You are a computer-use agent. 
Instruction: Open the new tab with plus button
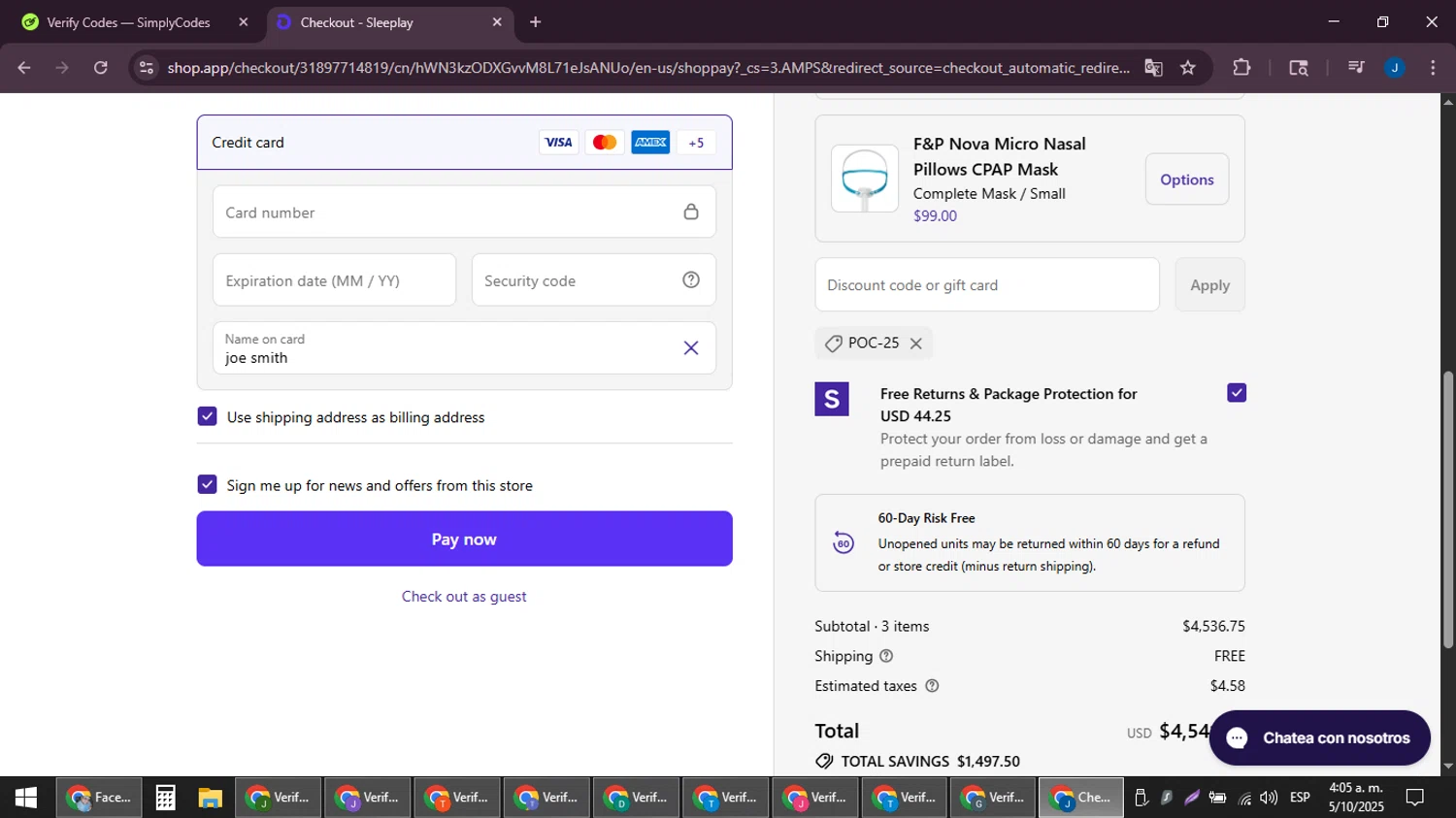click(536, 22)
